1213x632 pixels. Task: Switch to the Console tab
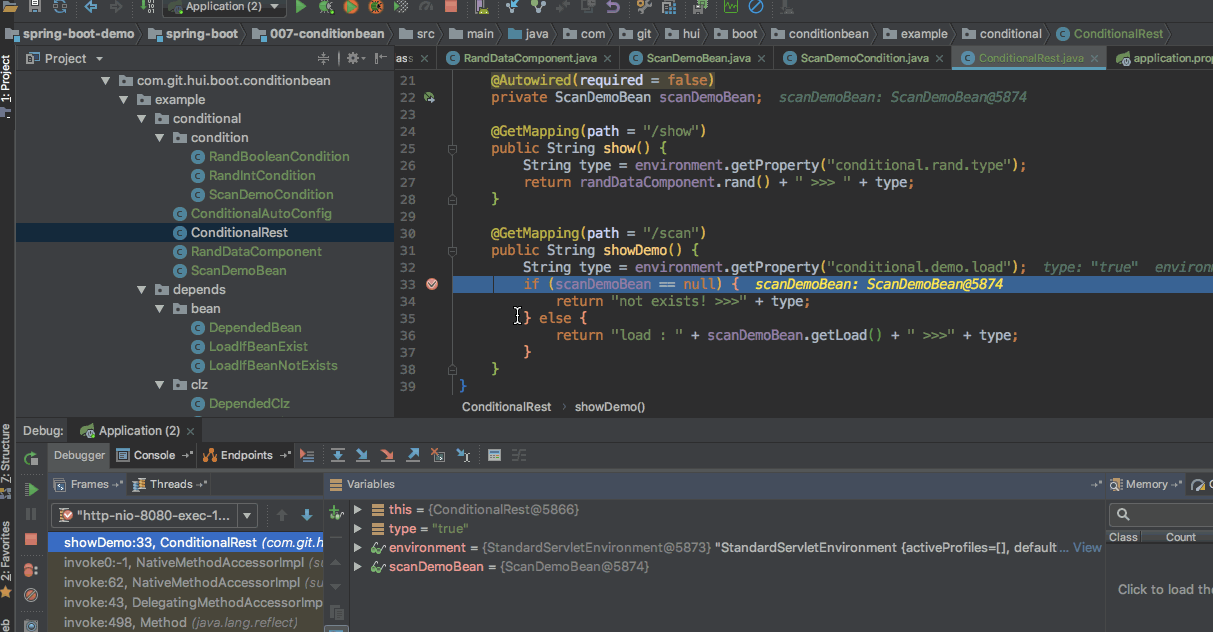(x=154, y=455)
